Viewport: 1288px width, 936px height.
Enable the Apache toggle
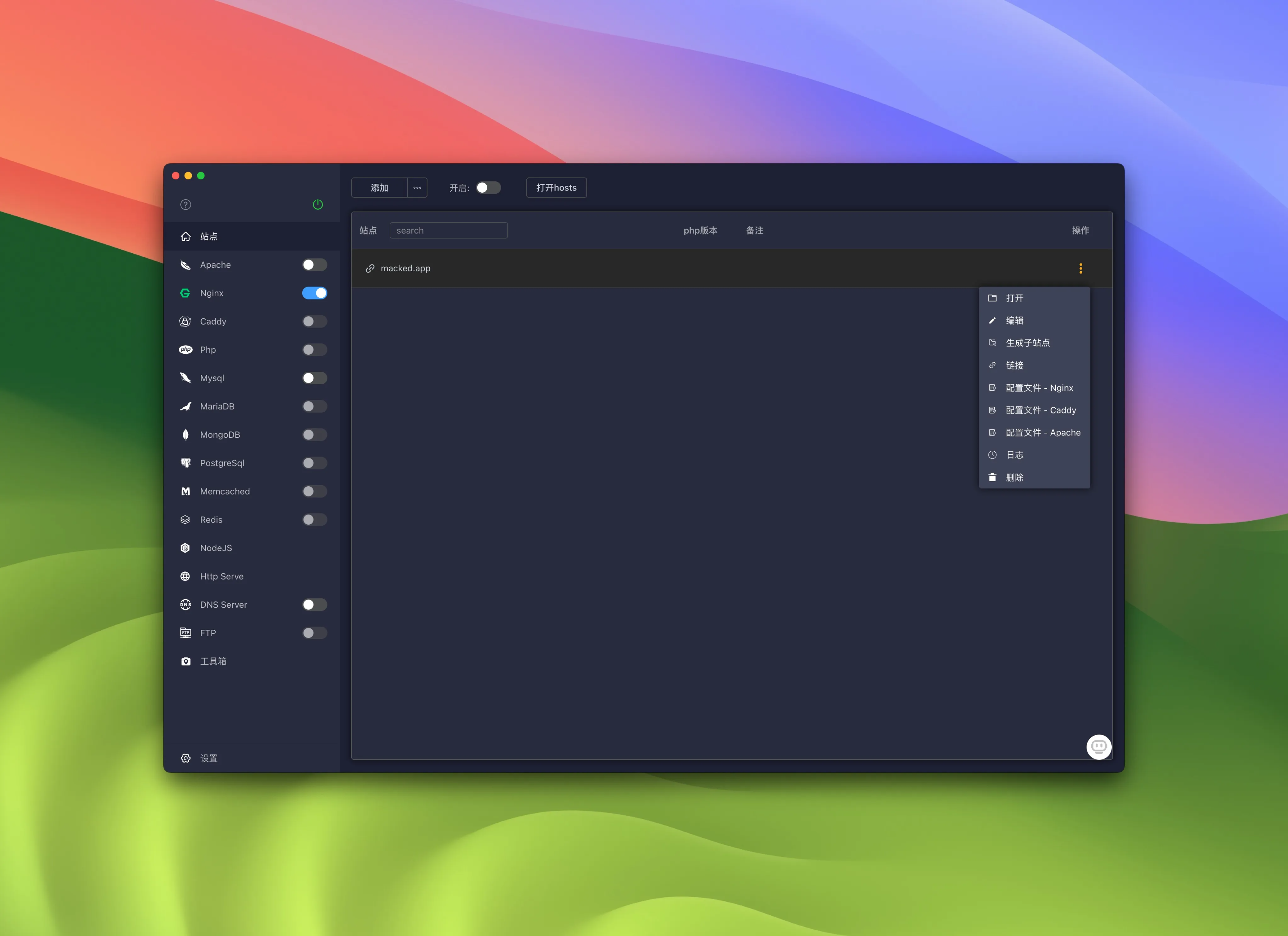(314, 265)
